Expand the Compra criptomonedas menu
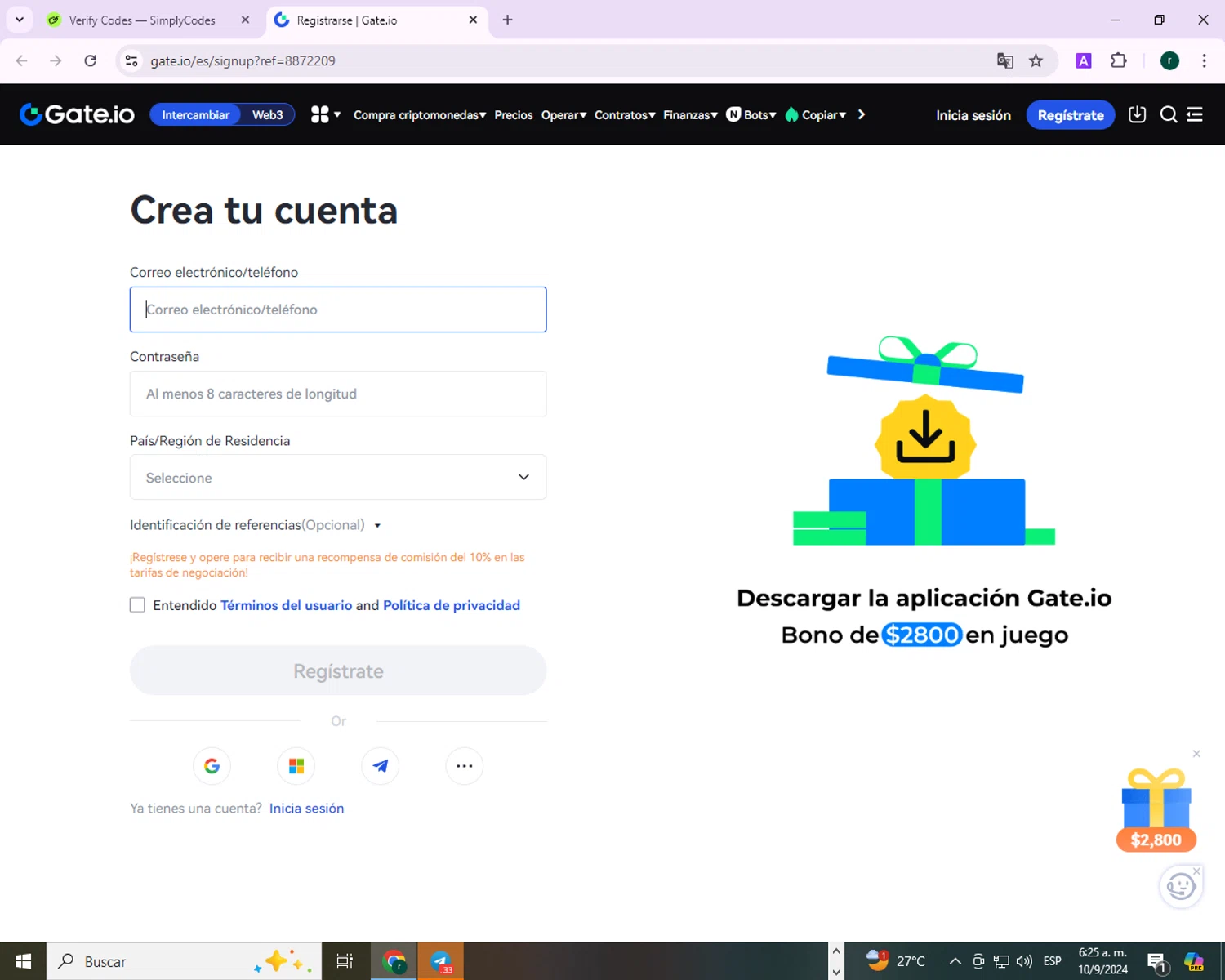The width and height of the screenshot is (1225, 980). click(420, 115)
